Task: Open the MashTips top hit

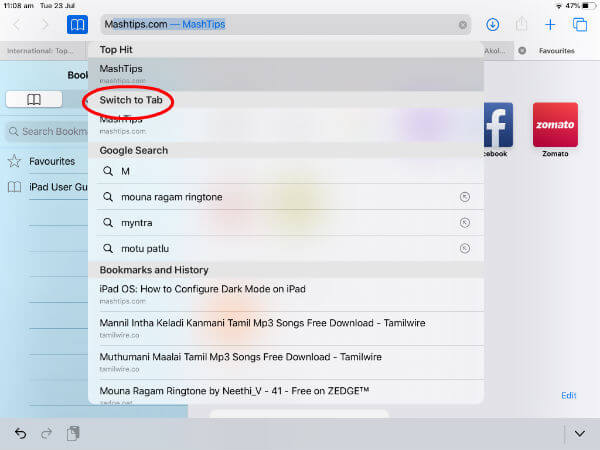Action: (x=286, y=74)
